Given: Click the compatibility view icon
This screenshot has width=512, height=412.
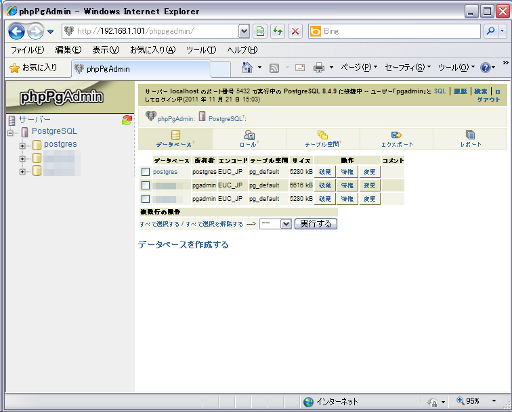Looking at the screenshot, I should click(260, 31).
